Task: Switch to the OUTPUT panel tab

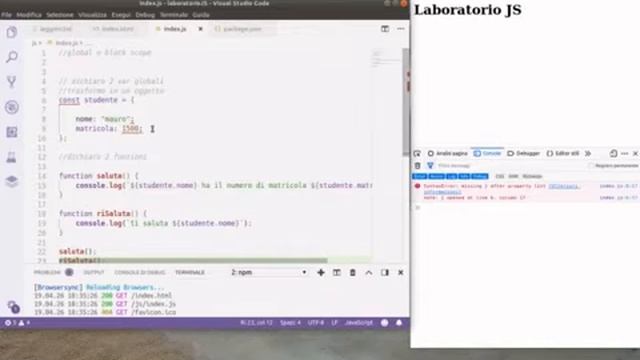Action: (x=93, y=272)
